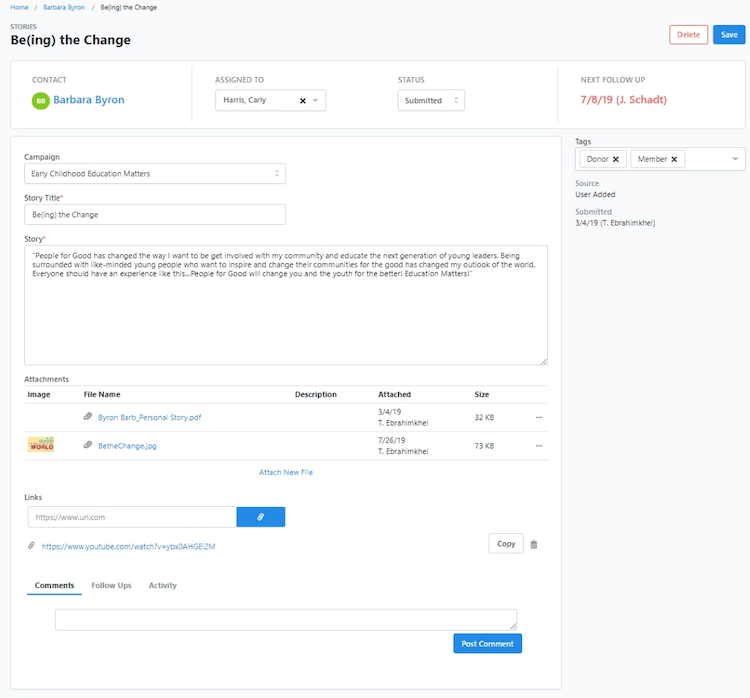Open the Campaign dropdown

click(155, 174)
